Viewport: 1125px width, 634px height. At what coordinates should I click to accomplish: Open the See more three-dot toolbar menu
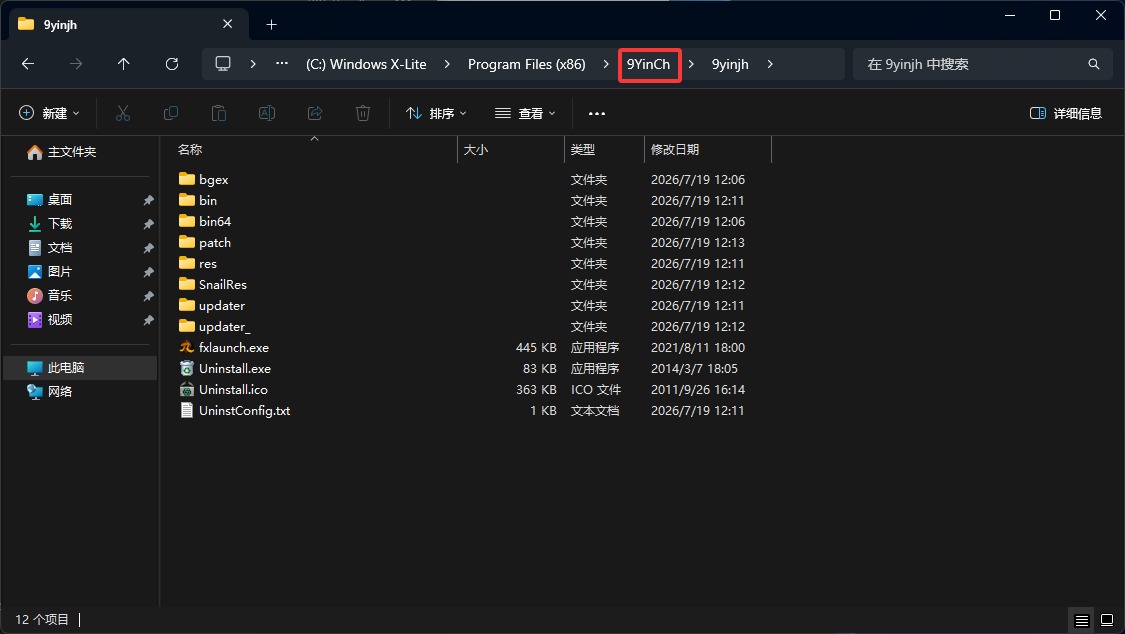pyautogui.click(x=597, y=113)
